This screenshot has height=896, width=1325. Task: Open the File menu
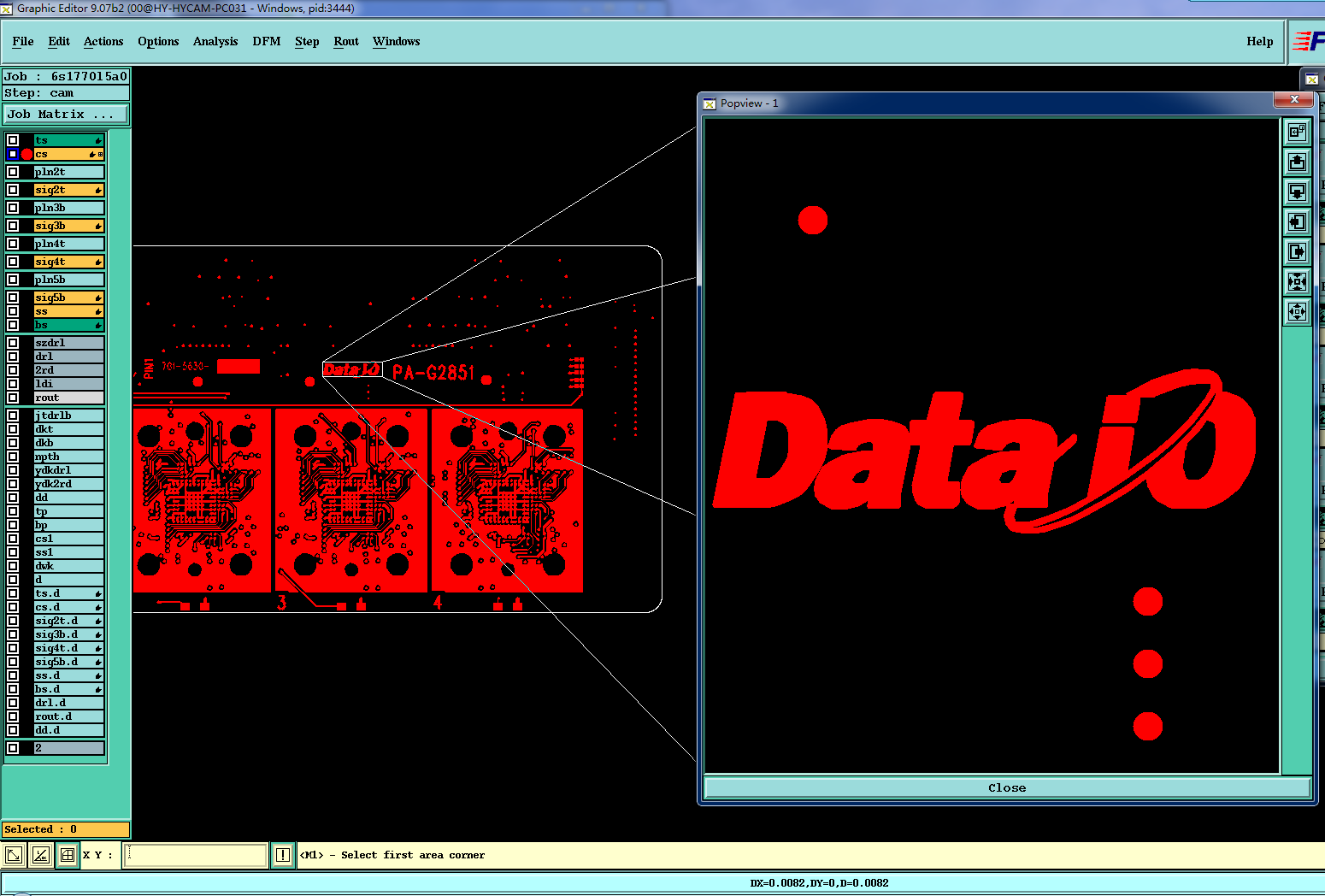coord(23,41)
